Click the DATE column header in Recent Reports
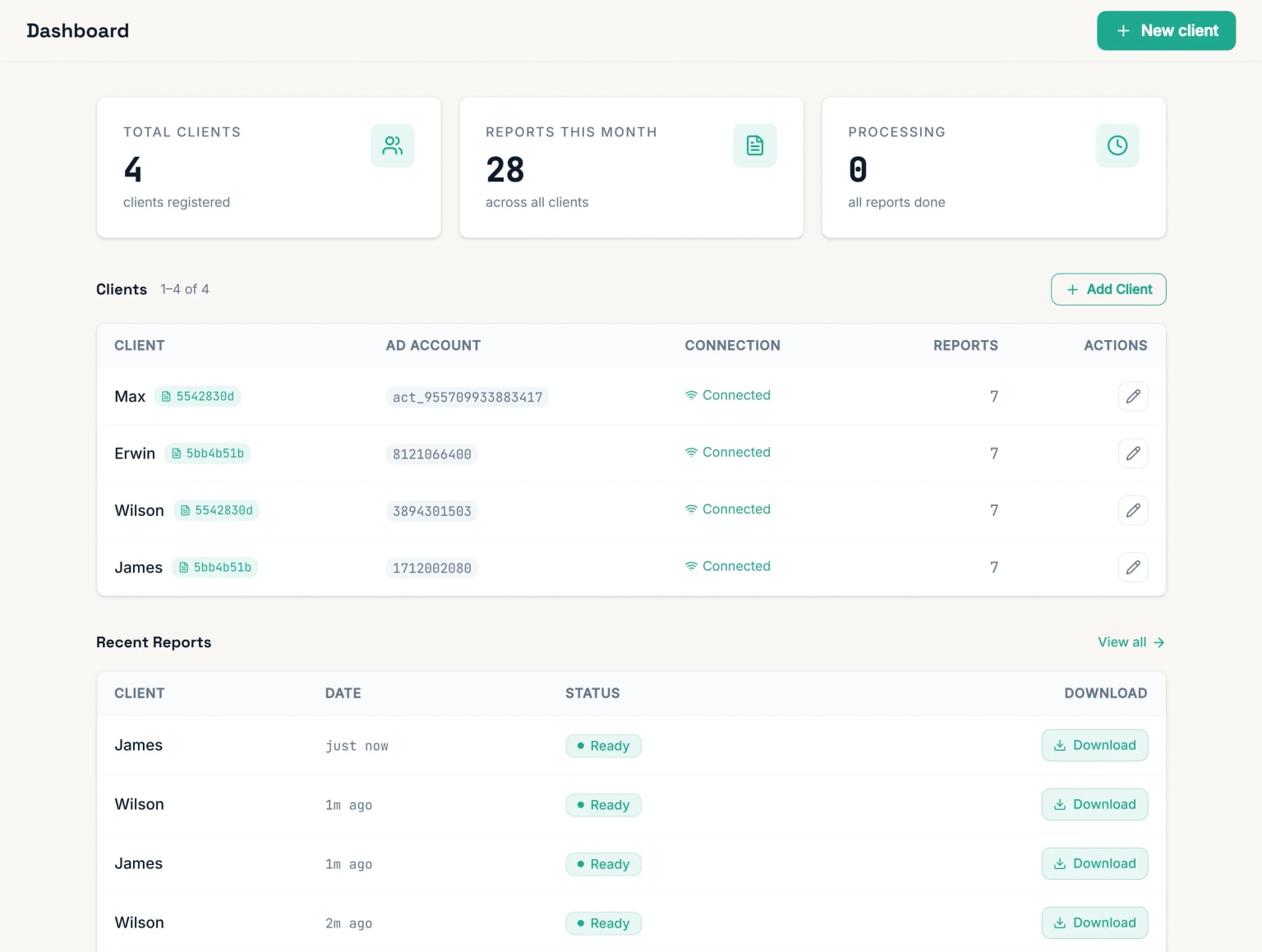This screenshot has width=1262, height=952. [x=343, y=693]
